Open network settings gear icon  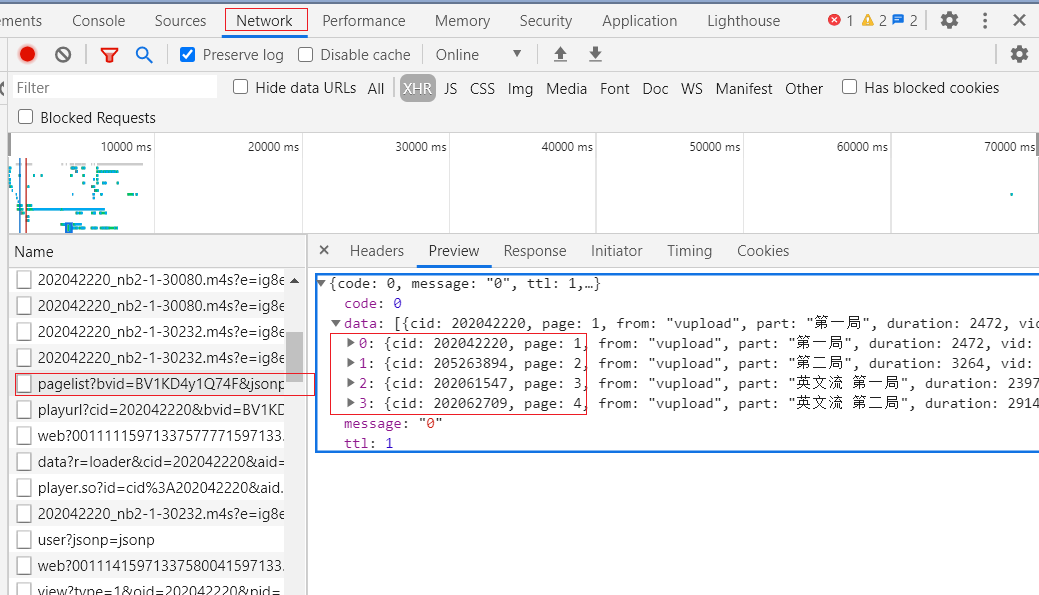click(1019, 55)
